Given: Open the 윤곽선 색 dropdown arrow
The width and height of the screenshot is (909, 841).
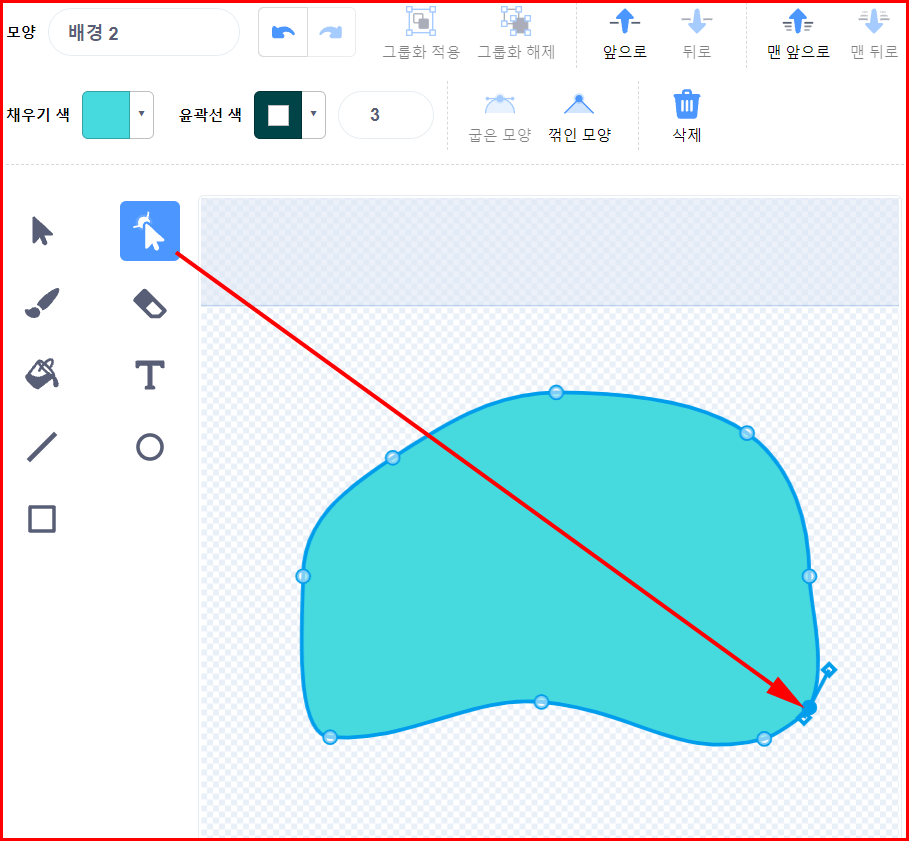Looking at the screenshot, I should coord(314,114).
